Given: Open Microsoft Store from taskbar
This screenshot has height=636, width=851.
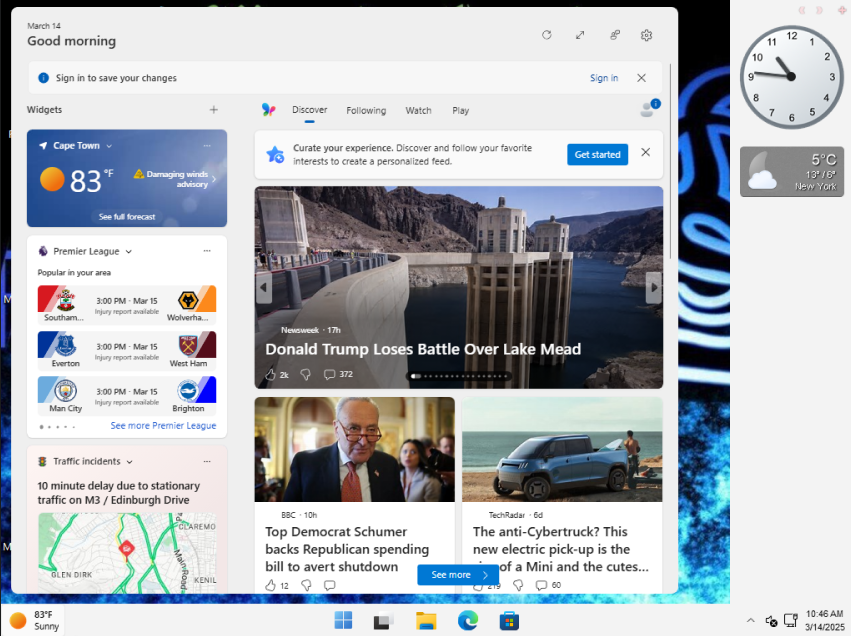Looking at the screenshot, I should point(509,620).
